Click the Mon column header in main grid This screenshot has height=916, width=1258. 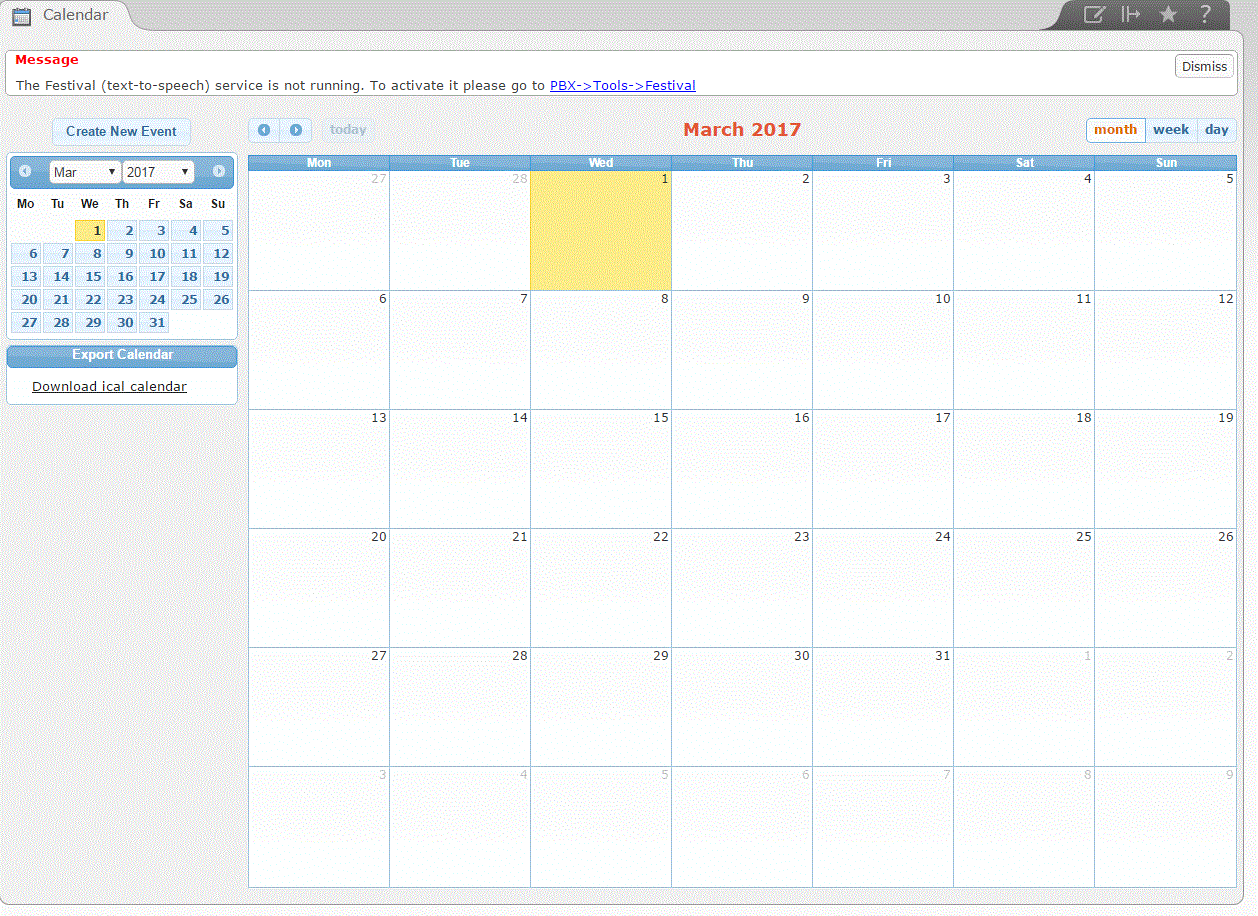[x=319, y=163]
